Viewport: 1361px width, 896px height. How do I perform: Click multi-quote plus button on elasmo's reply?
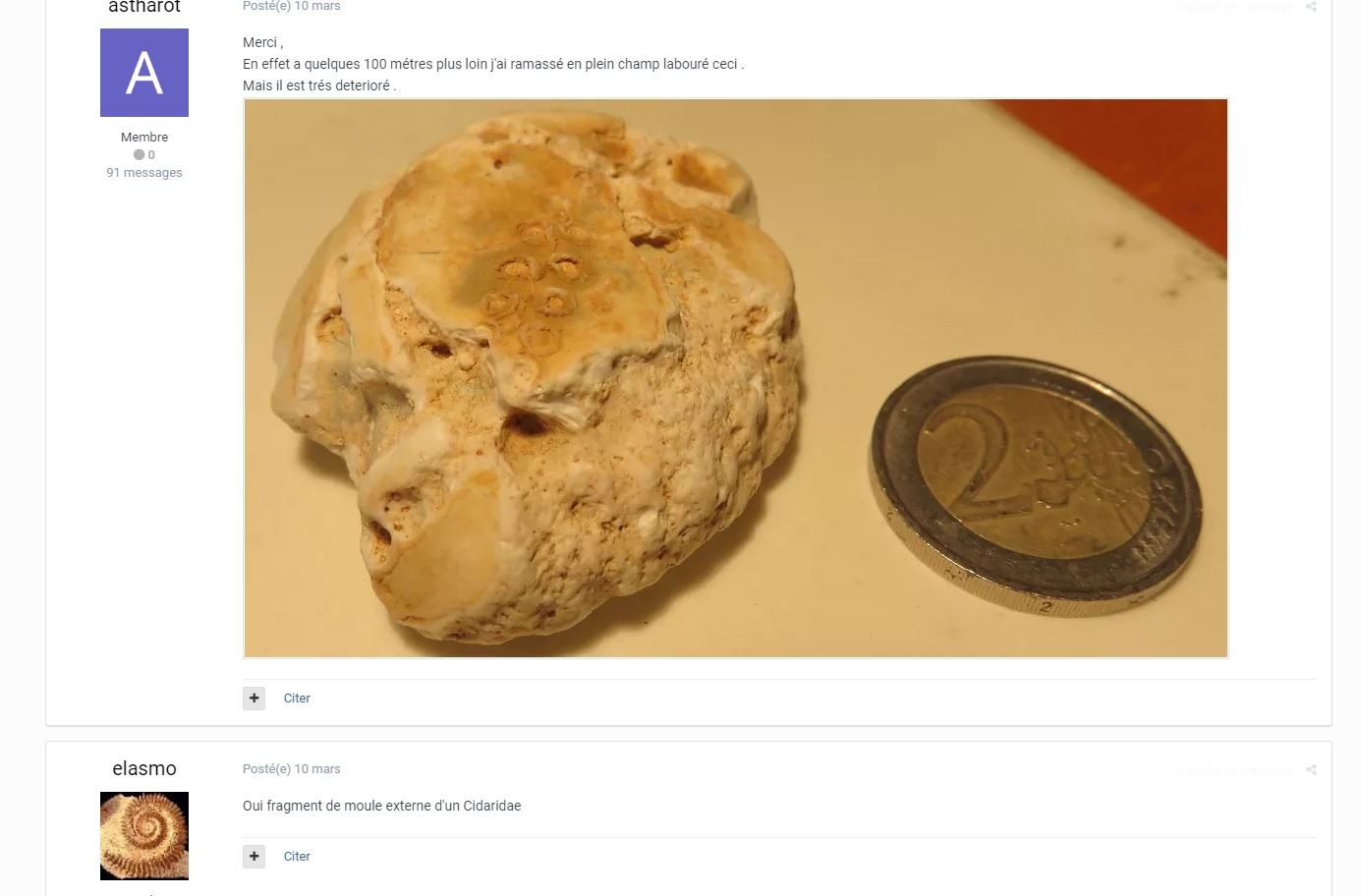[x=254, y=856]
